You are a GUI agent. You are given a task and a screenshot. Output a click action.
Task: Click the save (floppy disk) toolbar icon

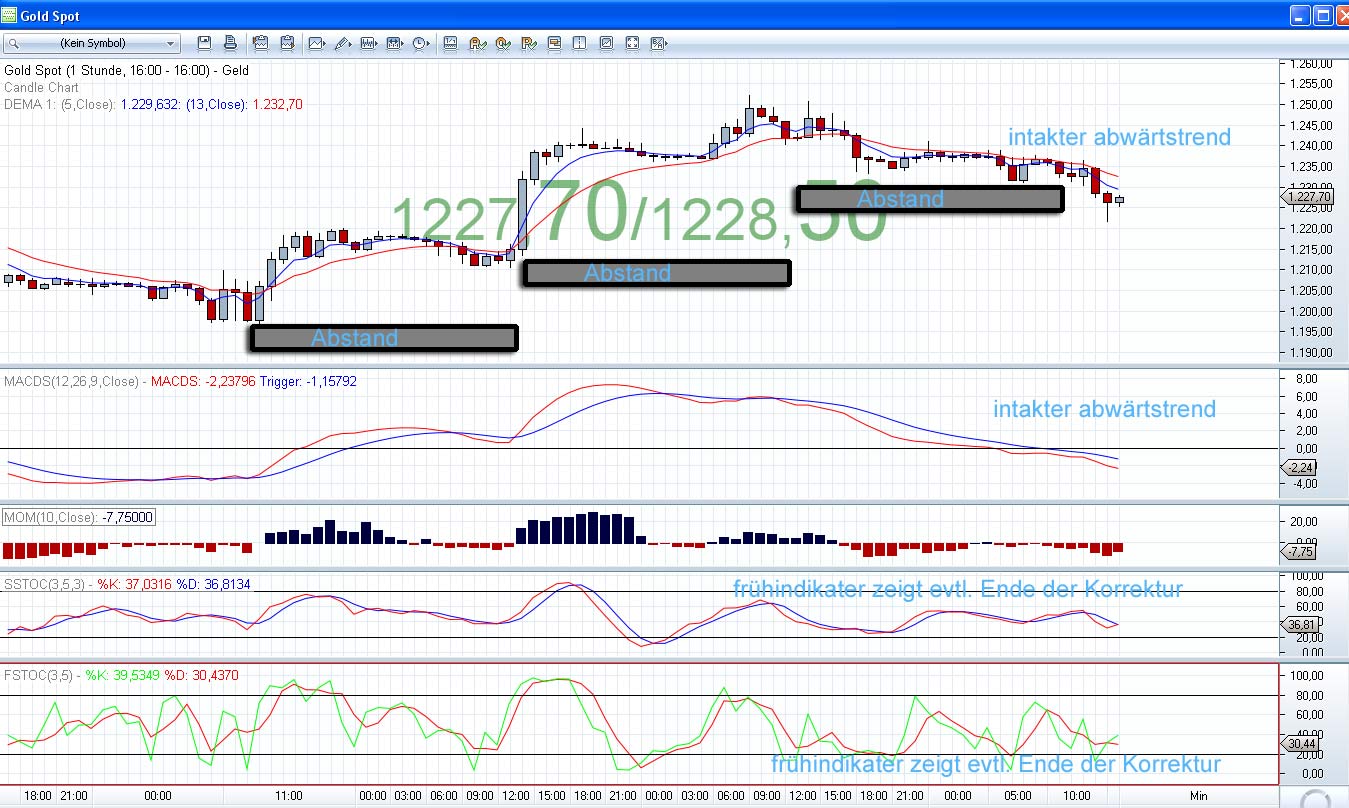[205, 43]
